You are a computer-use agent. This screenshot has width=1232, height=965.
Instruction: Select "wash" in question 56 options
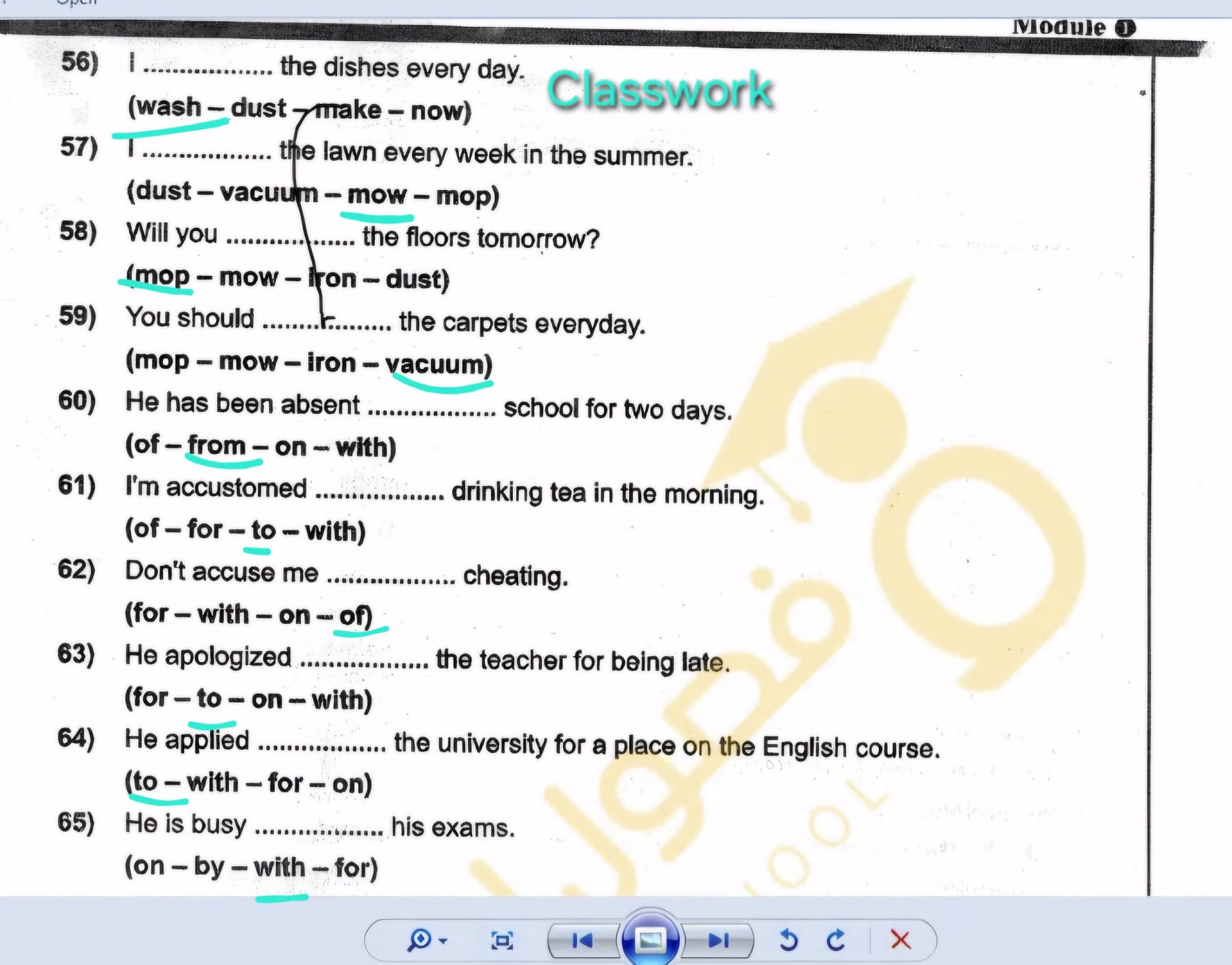click(x=168, y=107)
